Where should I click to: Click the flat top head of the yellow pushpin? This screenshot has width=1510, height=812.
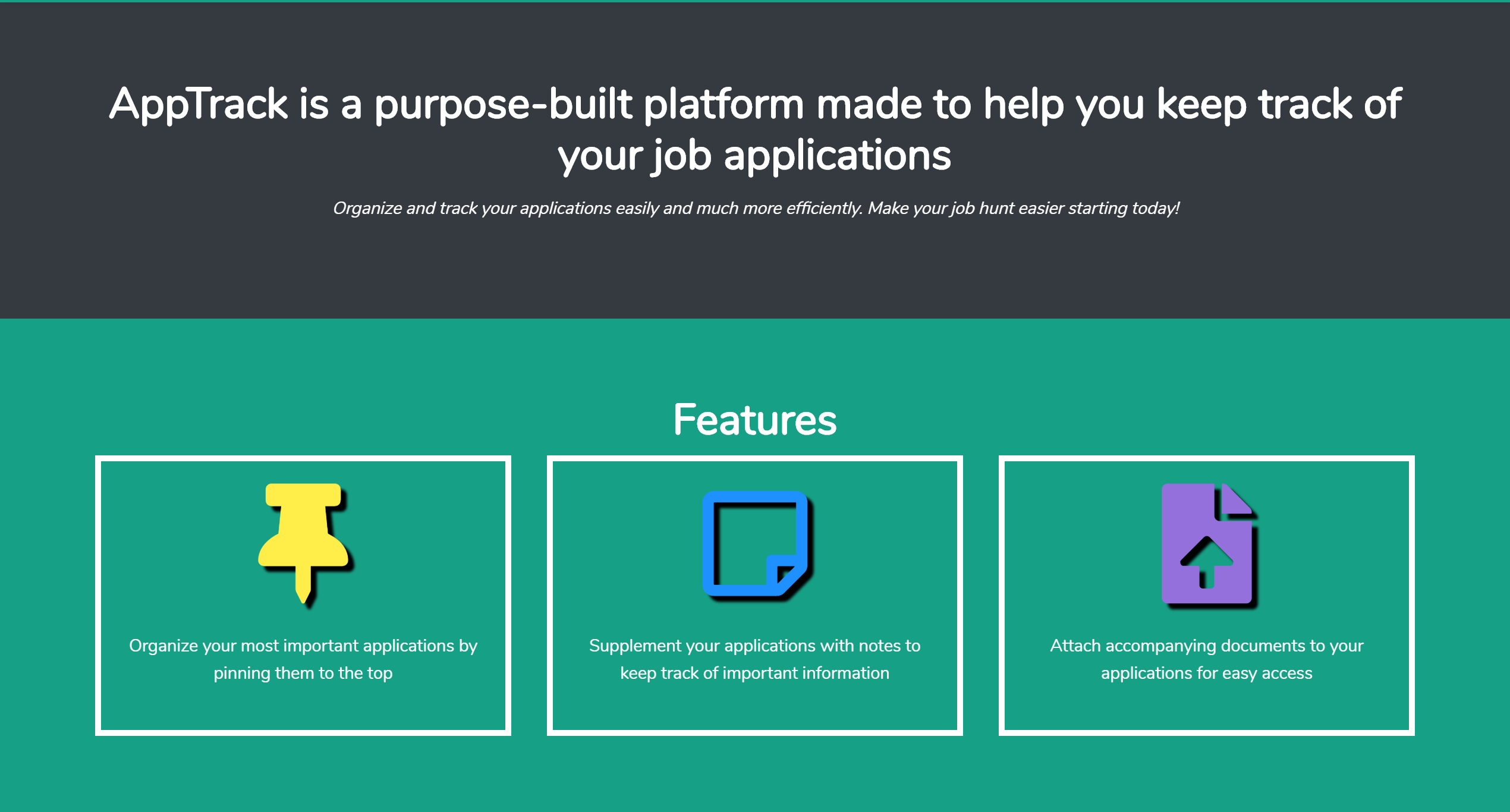coord(303,495)
